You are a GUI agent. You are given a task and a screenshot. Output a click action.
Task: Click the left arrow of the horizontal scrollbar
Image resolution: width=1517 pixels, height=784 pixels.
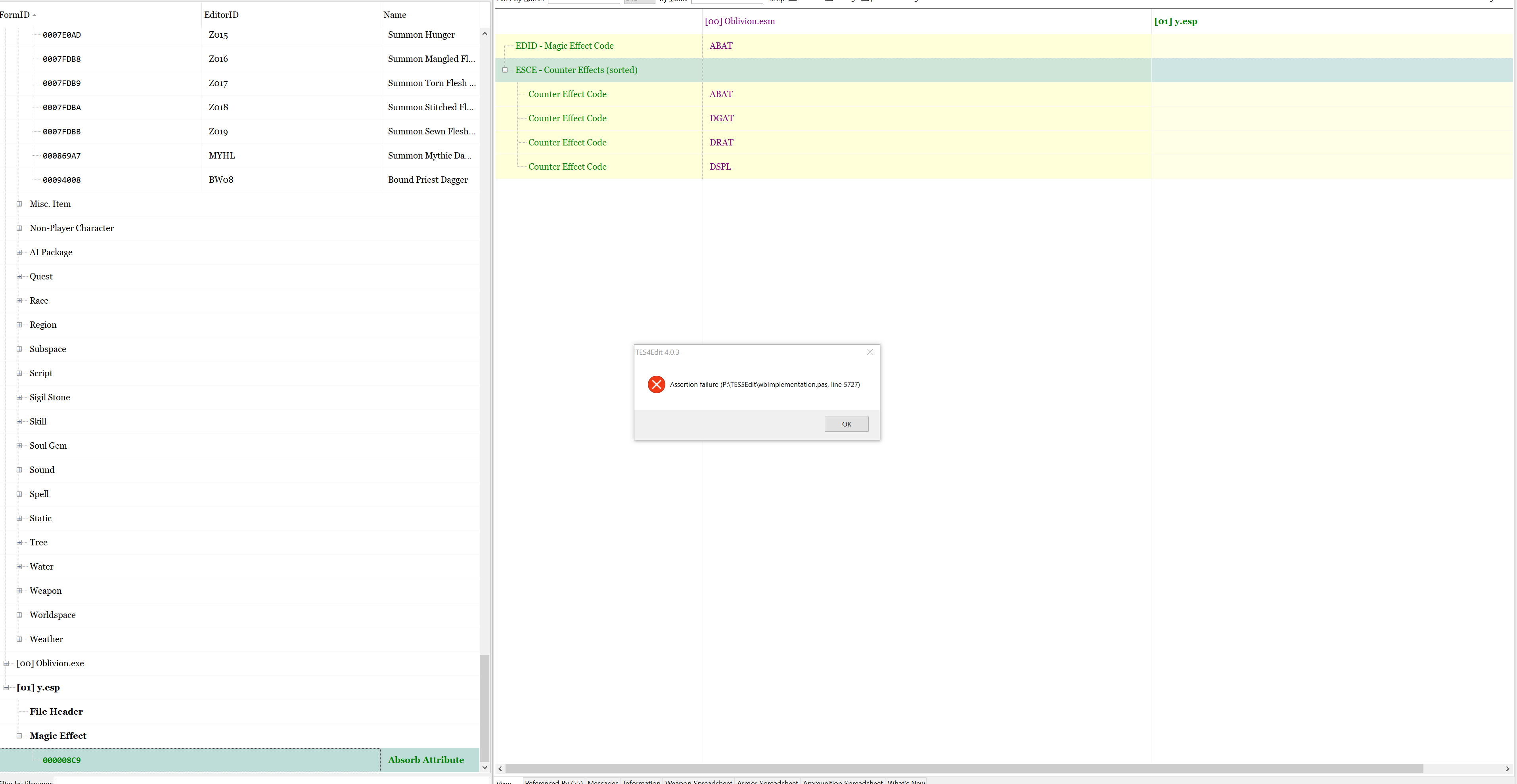coord(500,769)
